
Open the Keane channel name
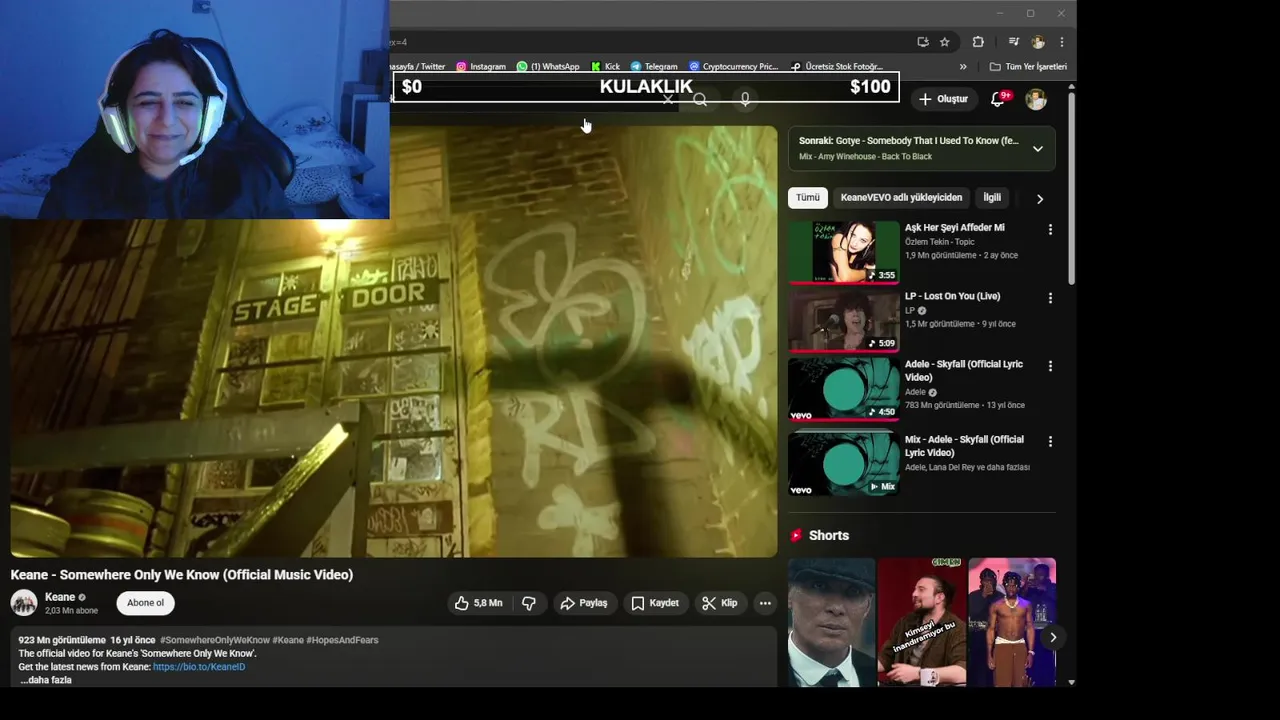point(60,597)
